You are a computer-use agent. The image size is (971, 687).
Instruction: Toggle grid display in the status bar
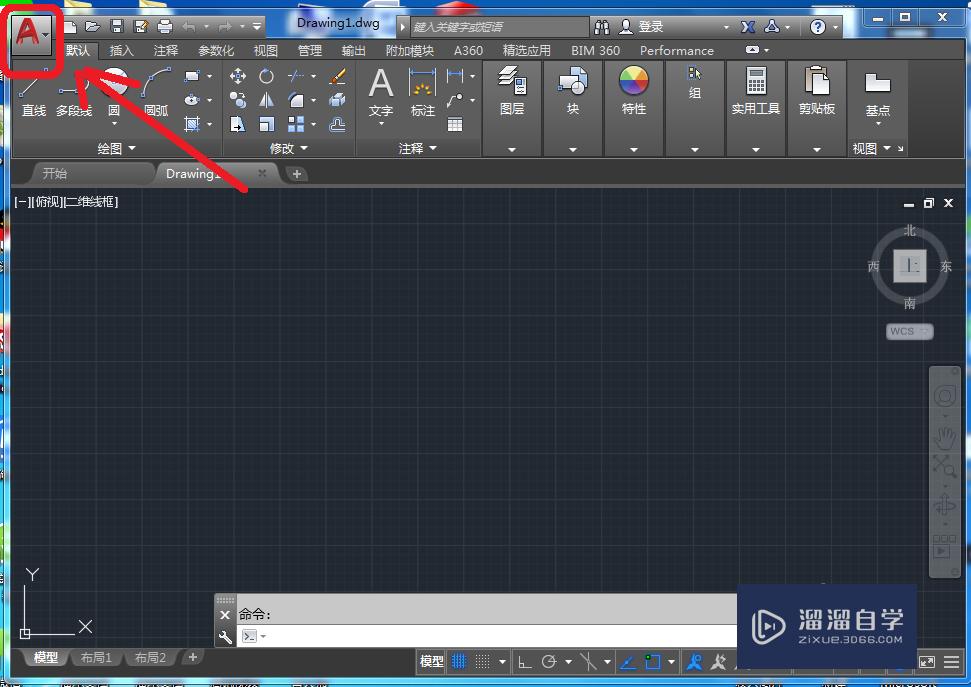(458, 661)
